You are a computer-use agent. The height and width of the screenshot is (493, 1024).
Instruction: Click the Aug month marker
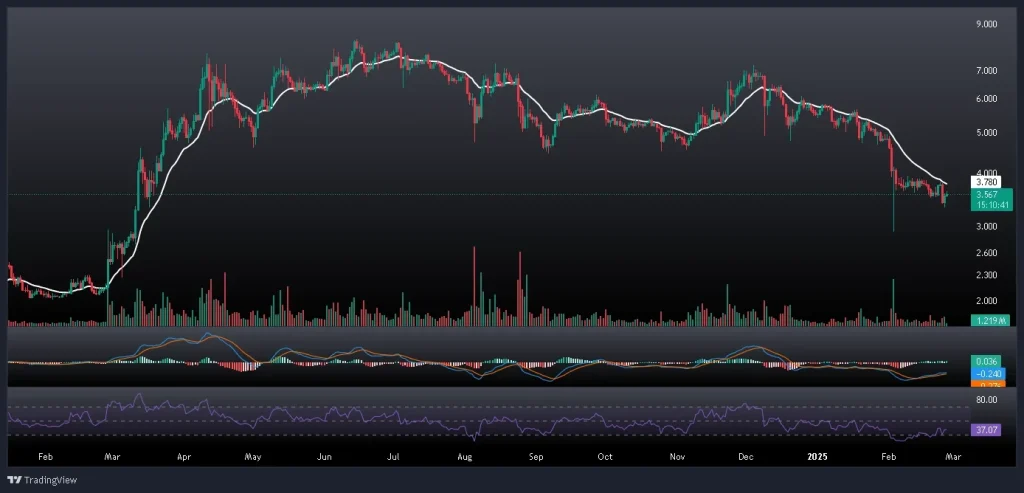(x=464, y=455)
